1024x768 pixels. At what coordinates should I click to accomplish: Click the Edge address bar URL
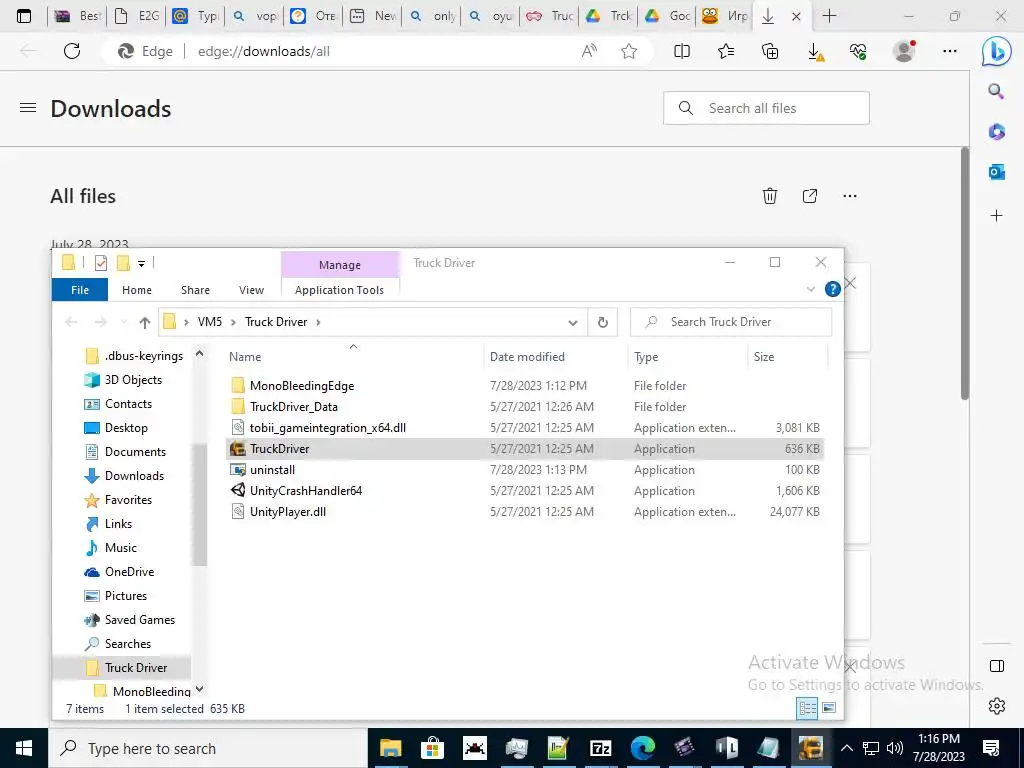264,51
